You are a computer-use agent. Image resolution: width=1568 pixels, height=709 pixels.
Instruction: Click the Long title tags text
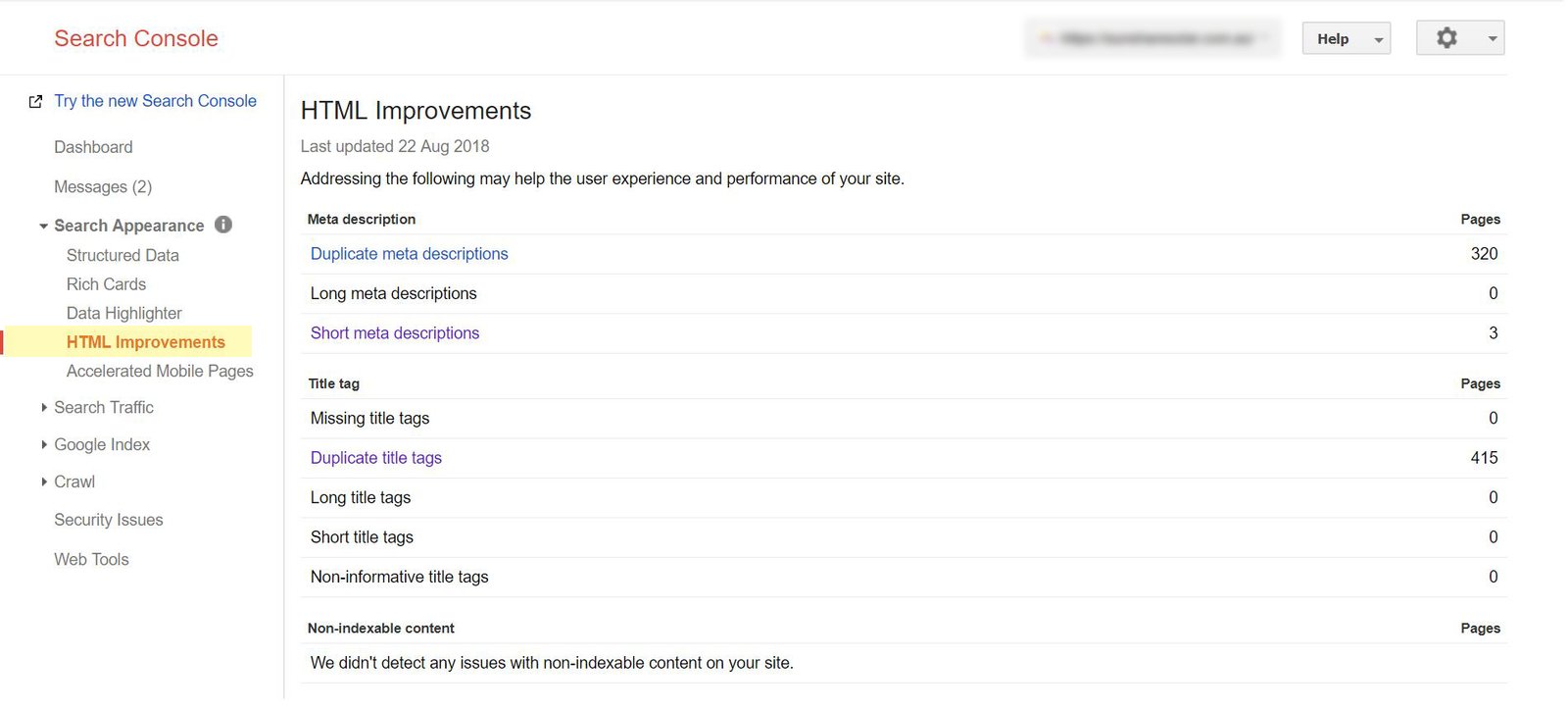click(361, 497)
